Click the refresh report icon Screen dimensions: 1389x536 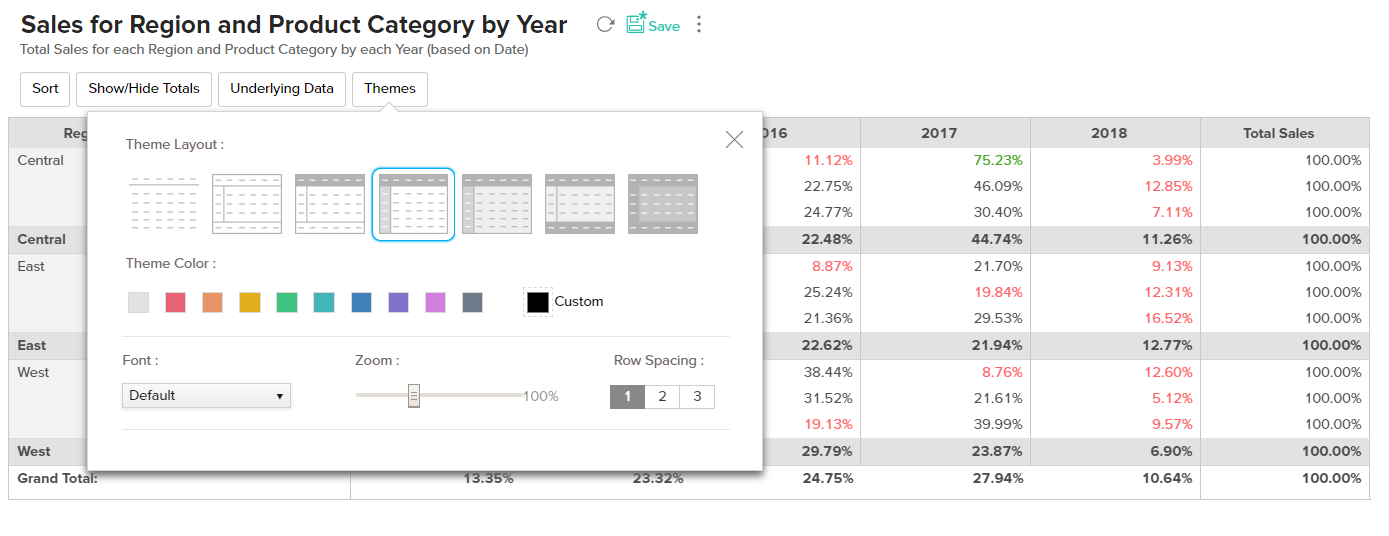click(605, 25)
